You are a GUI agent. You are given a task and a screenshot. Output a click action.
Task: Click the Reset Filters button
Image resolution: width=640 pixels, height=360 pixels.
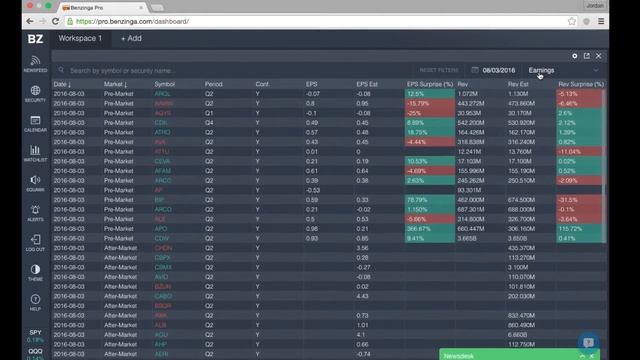click(x=439, y=70)
